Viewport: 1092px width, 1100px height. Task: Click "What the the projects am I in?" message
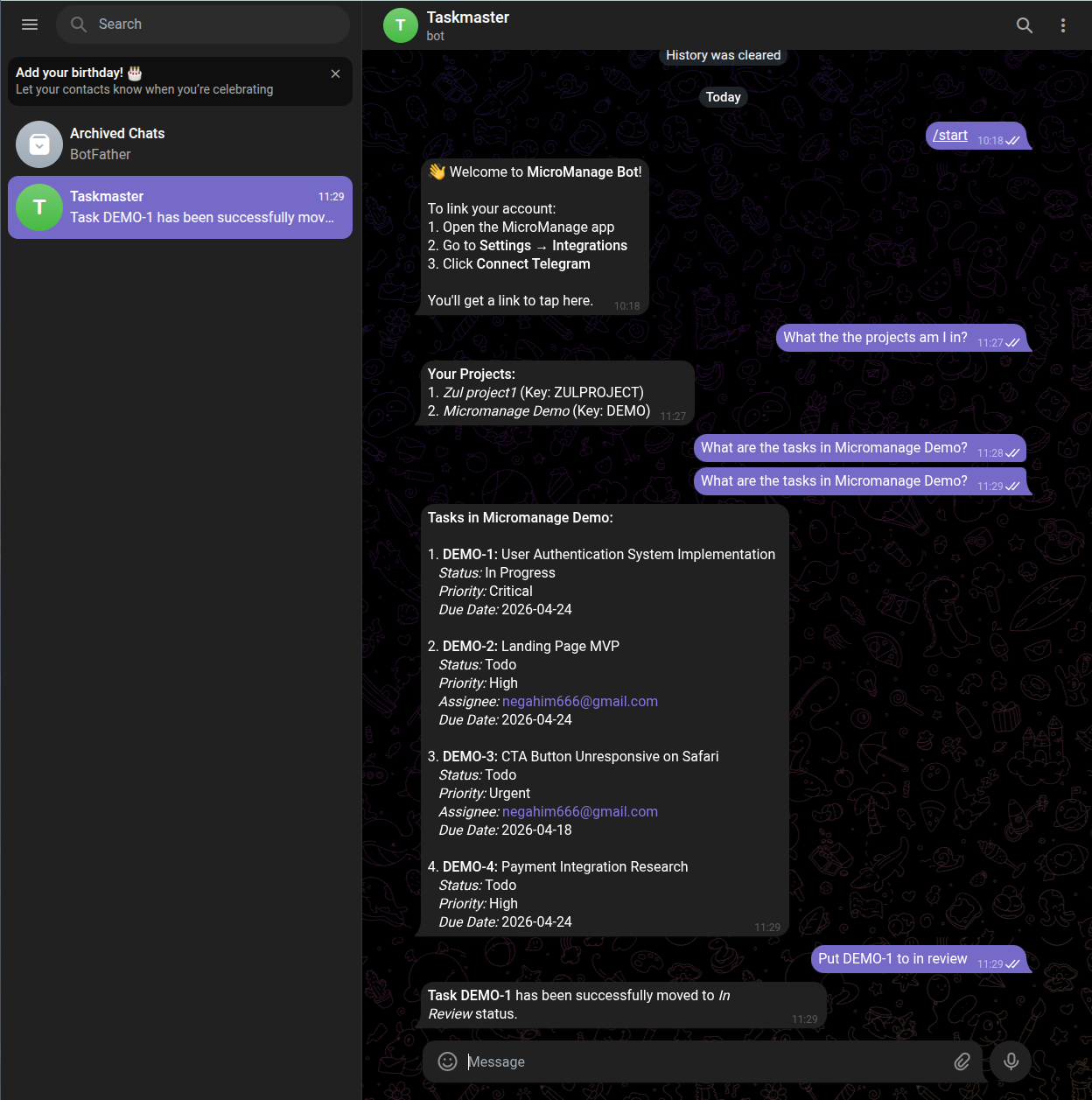[x=901, y=338]
